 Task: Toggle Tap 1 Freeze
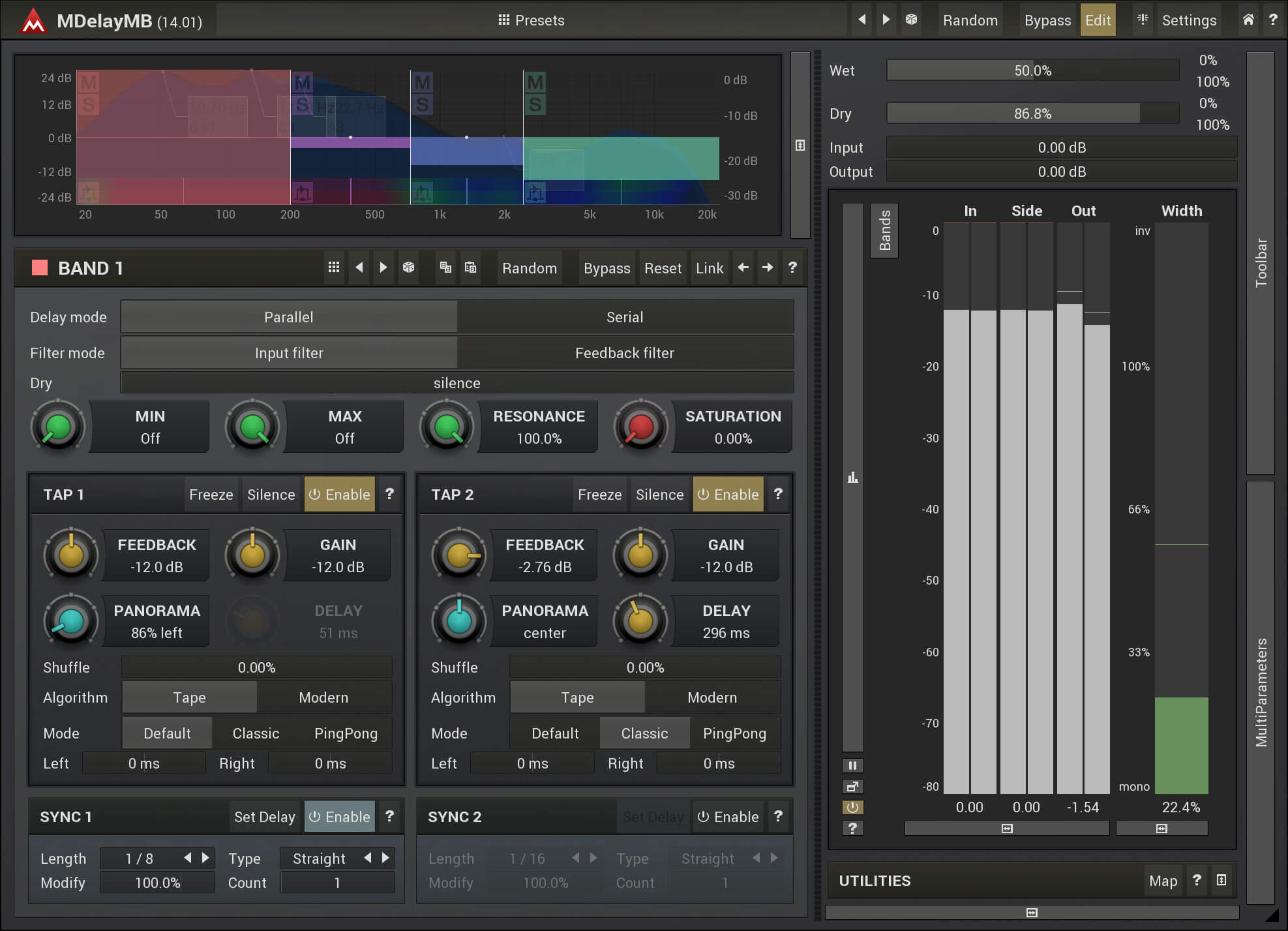point(211,495)
